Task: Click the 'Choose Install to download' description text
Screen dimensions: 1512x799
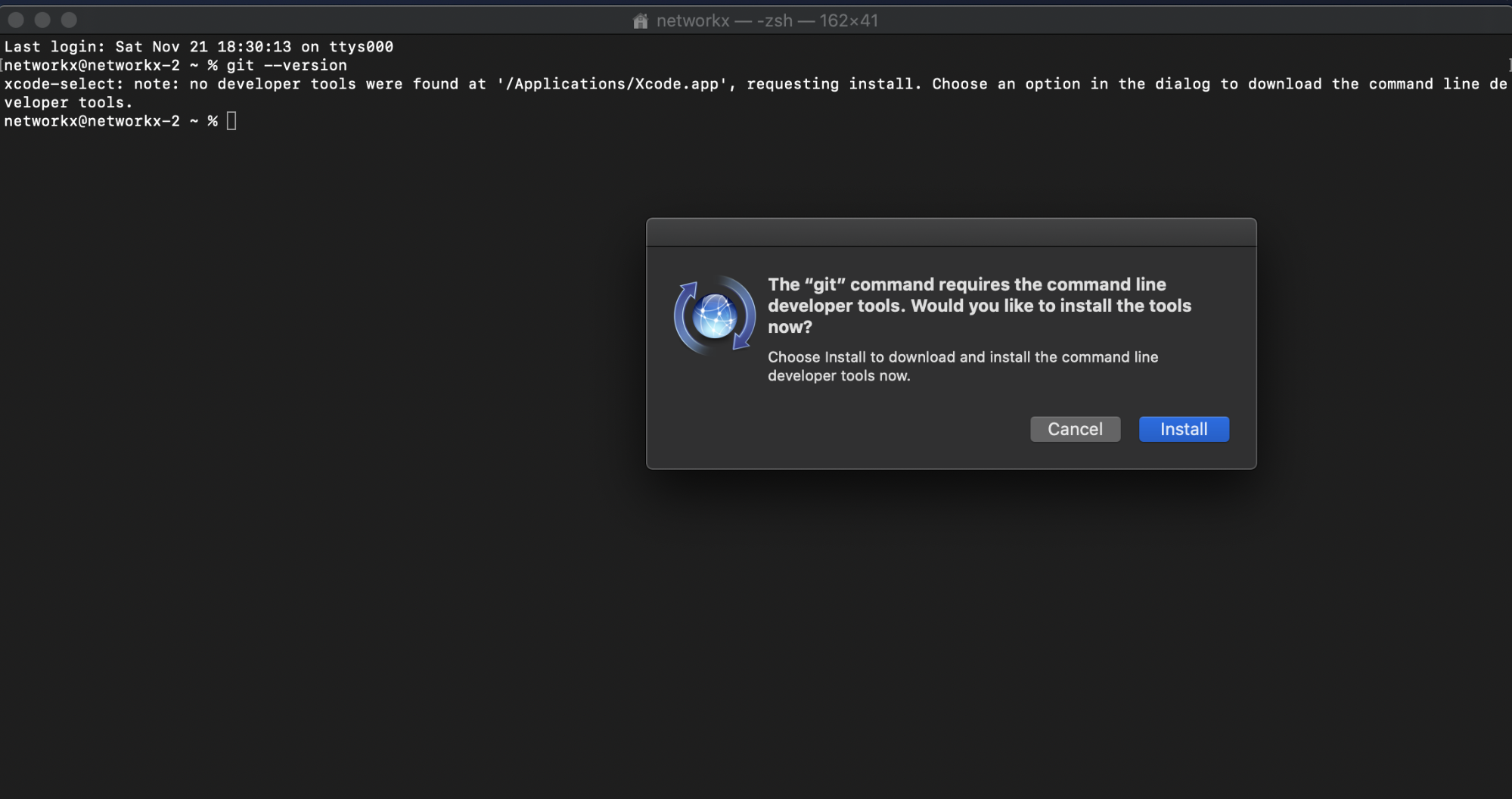Action: point(962,366)
